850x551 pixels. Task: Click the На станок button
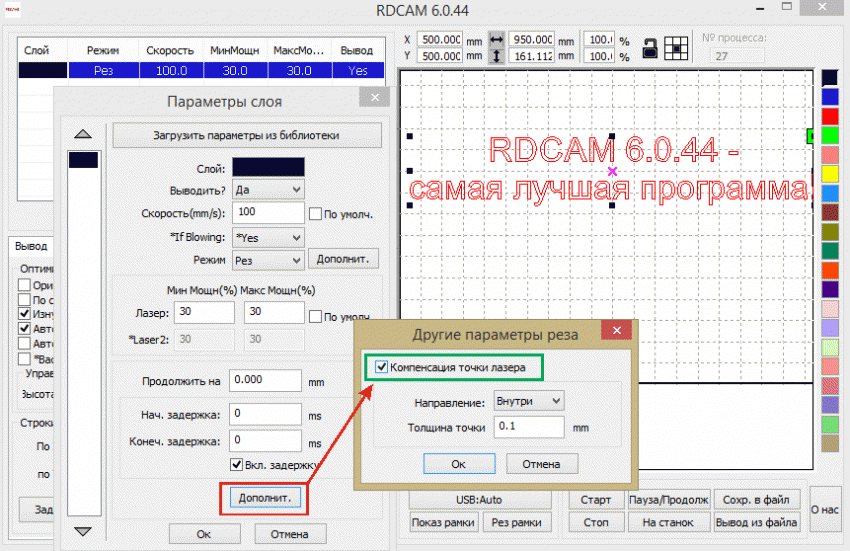point(668,522)
